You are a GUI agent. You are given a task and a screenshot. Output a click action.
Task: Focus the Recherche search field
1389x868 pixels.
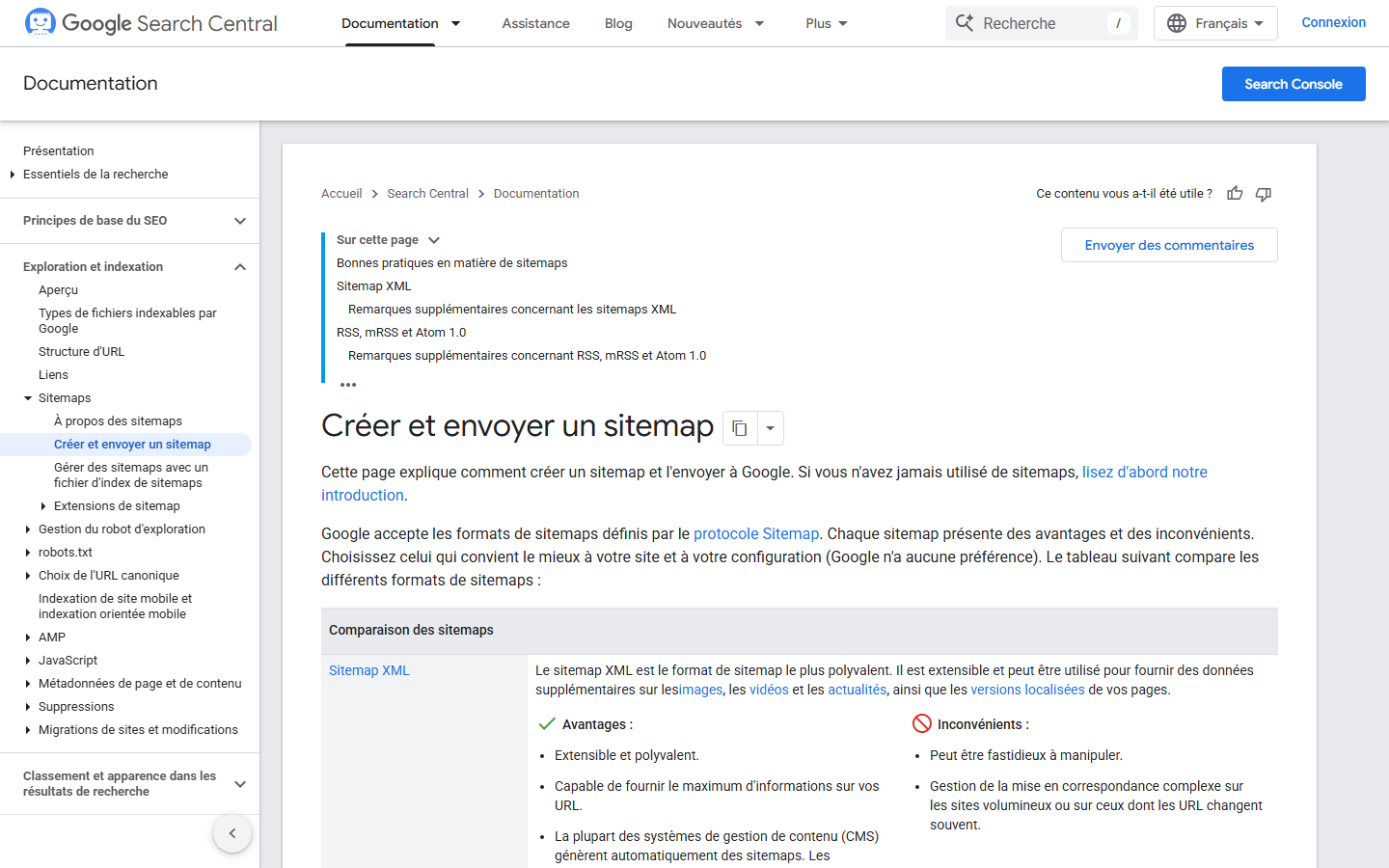coord(1042,23)
